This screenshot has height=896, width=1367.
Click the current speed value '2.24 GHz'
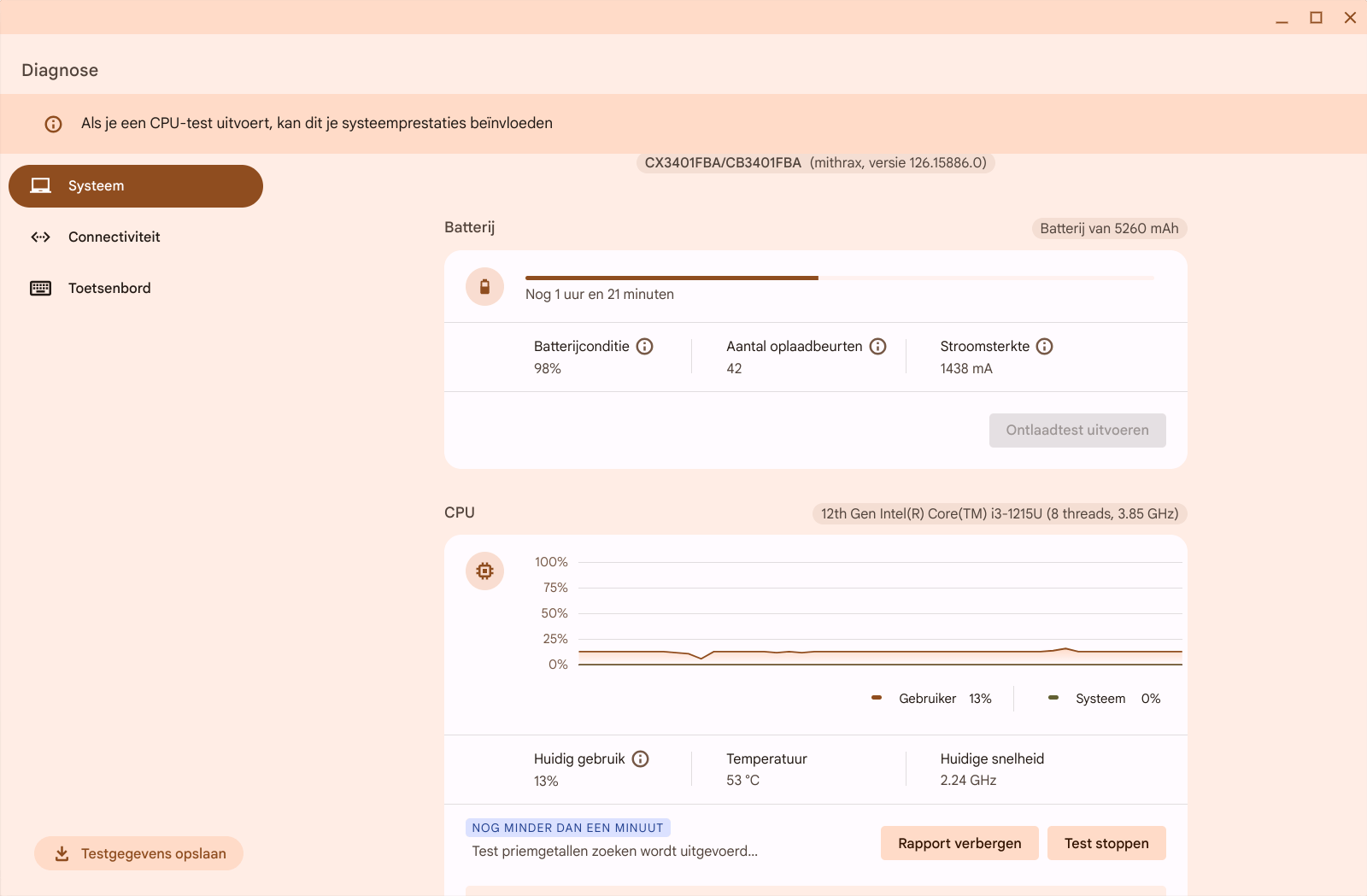pyautogui.click(x=968, y=780)
